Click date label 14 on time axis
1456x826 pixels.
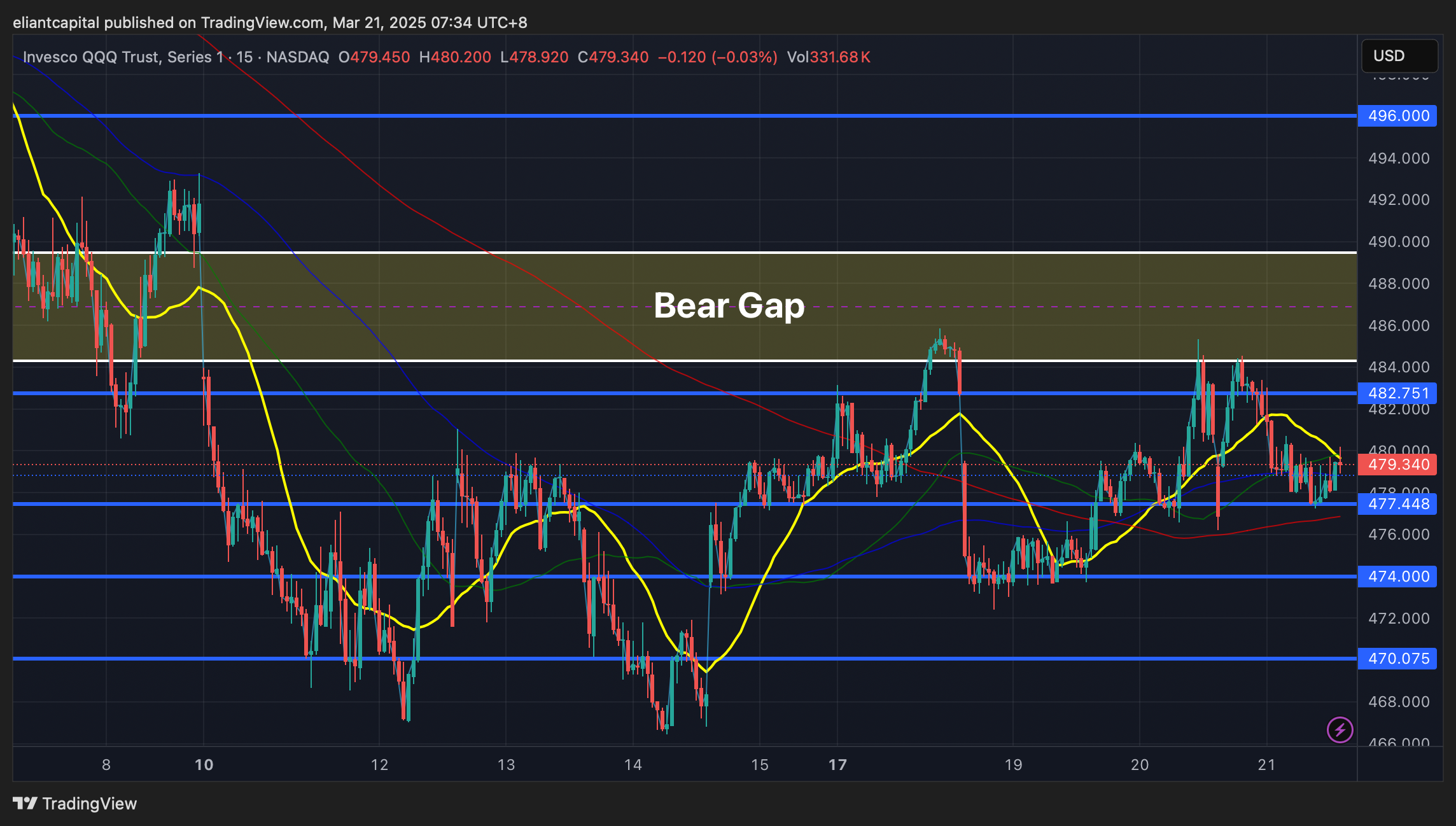point(633,765)
